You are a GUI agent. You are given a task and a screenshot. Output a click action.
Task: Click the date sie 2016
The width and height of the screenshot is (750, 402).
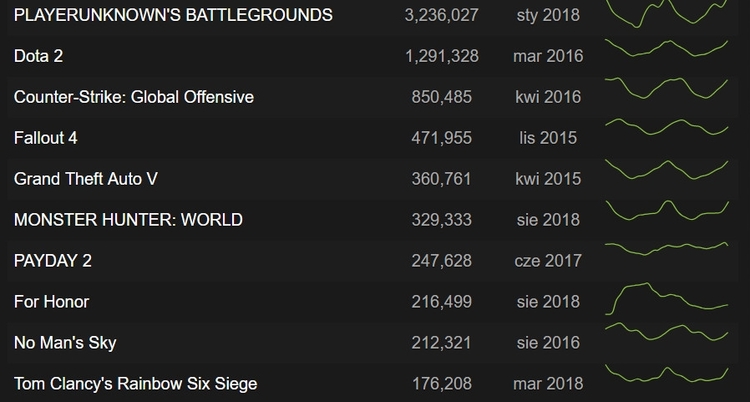pyautogui.click(x=548, y=343)
